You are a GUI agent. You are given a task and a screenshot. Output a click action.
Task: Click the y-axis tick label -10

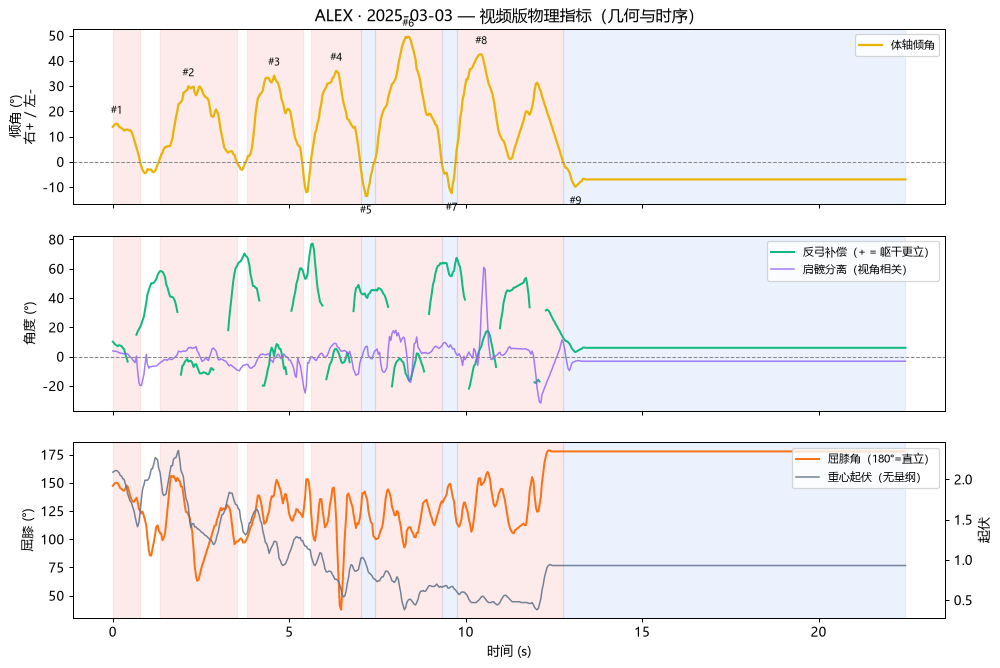54,188
